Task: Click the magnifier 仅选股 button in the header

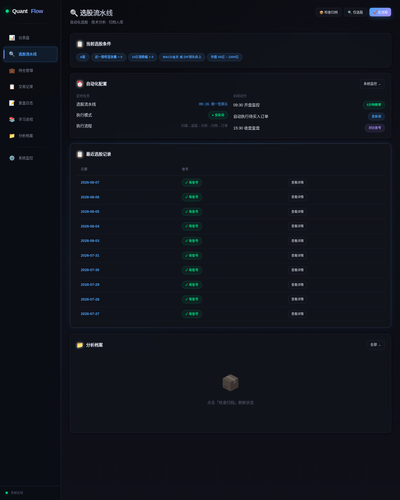Action: (355, 12)
